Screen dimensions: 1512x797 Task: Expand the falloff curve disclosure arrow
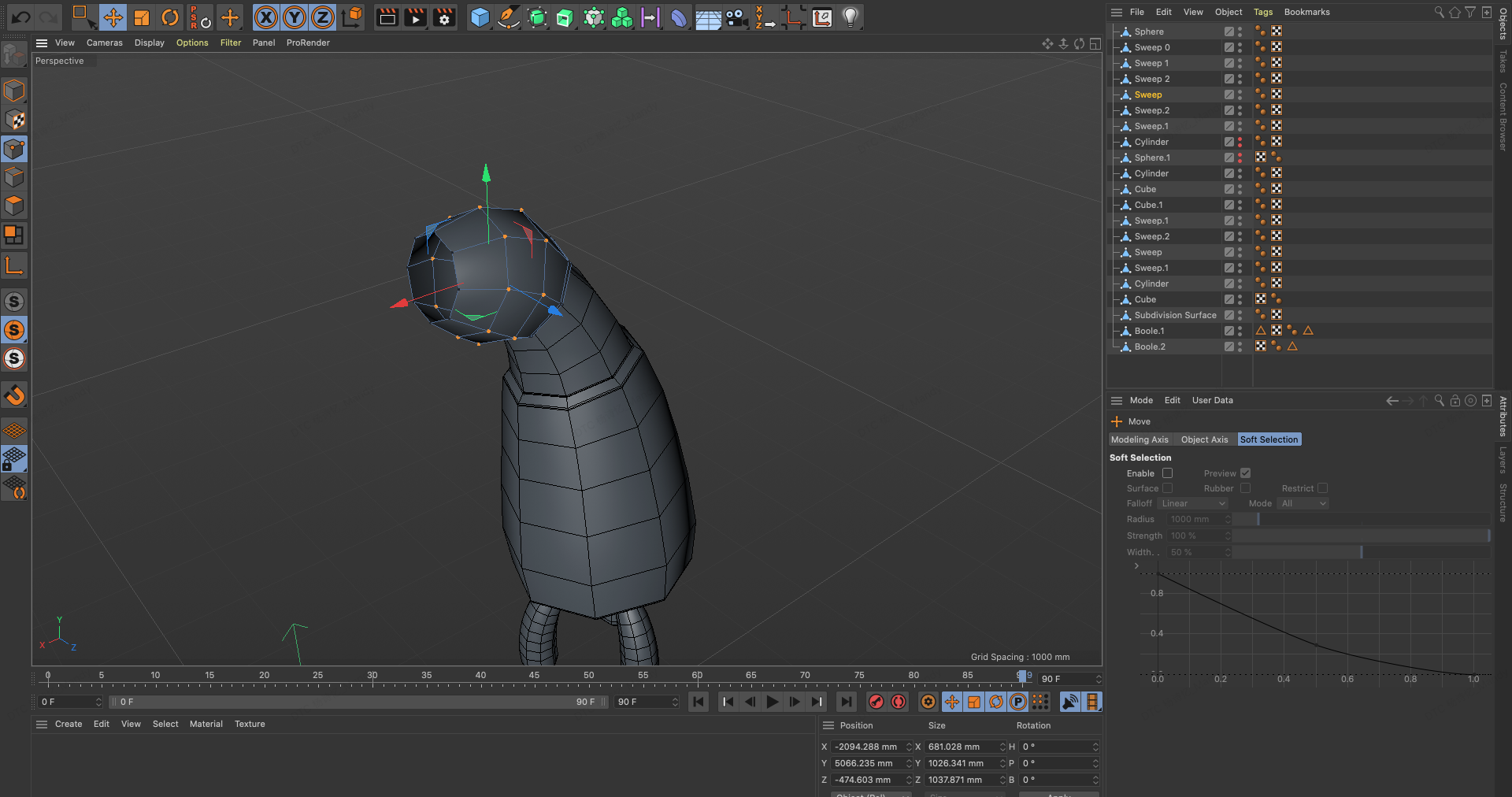pos(1136,565)
